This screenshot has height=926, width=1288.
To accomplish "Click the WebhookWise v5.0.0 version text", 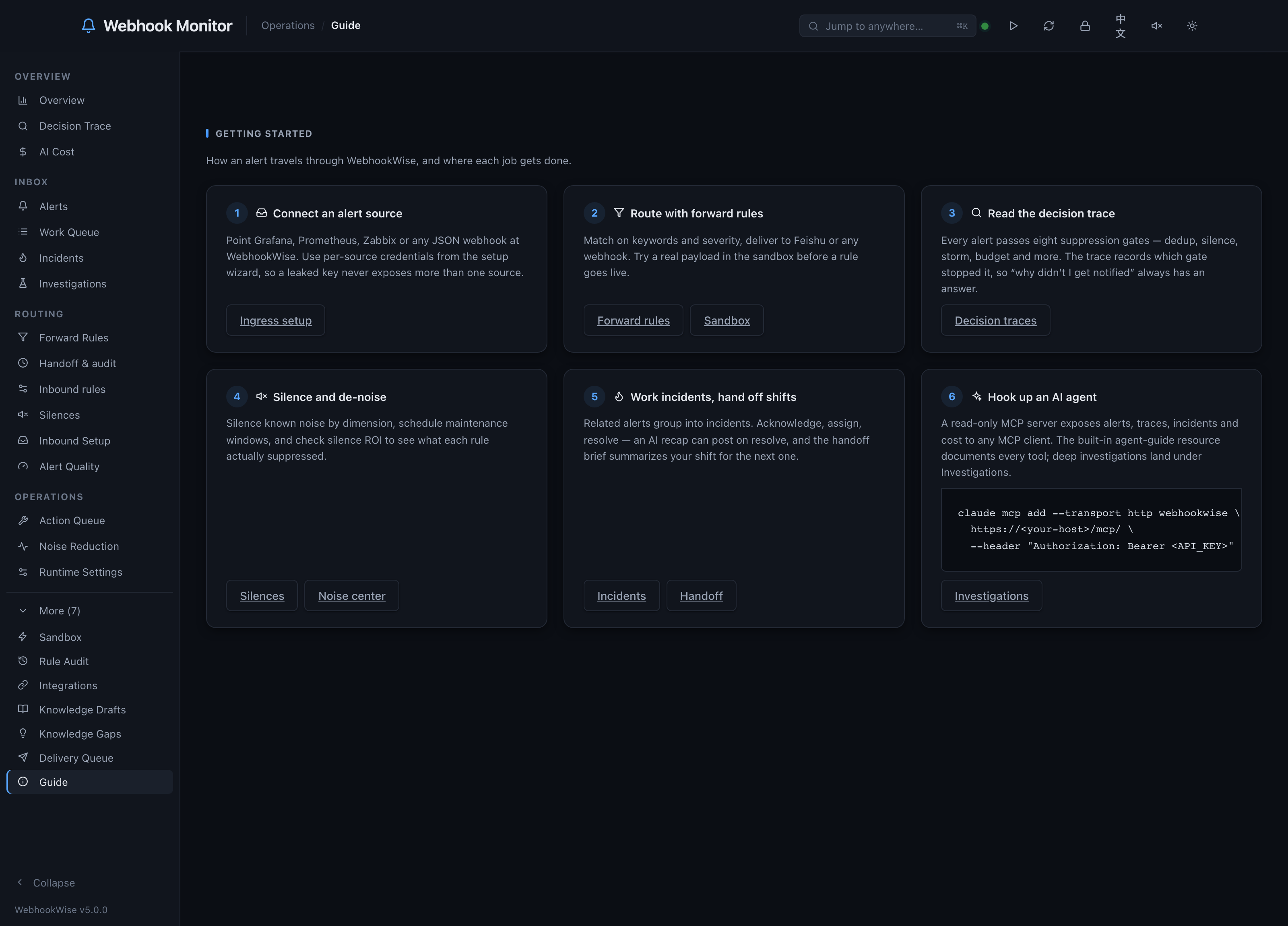I will point(61,909).
